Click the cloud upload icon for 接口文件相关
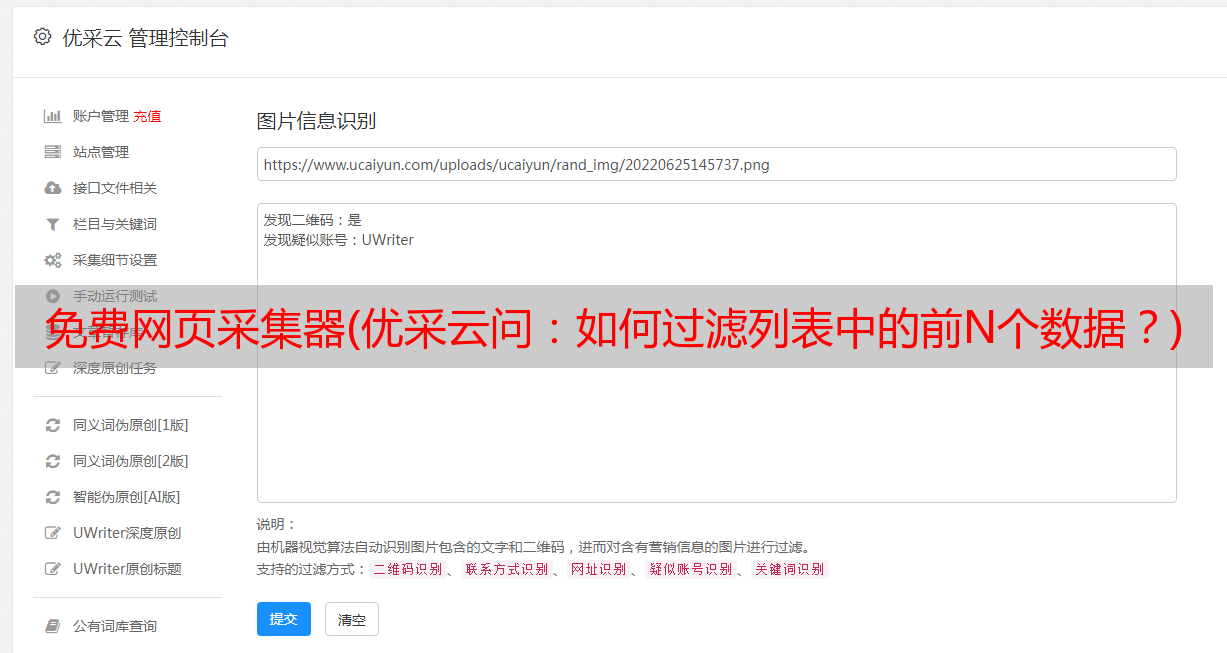The height and width of the screenshot is (653, 1227). click(x=53, y=188)
